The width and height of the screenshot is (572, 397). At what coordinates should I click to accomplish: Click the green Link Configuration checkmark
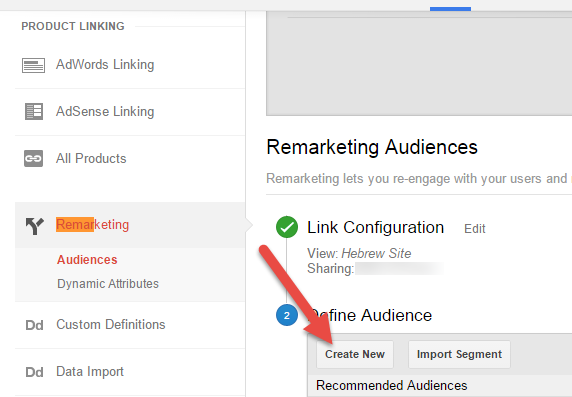(287, 227)
